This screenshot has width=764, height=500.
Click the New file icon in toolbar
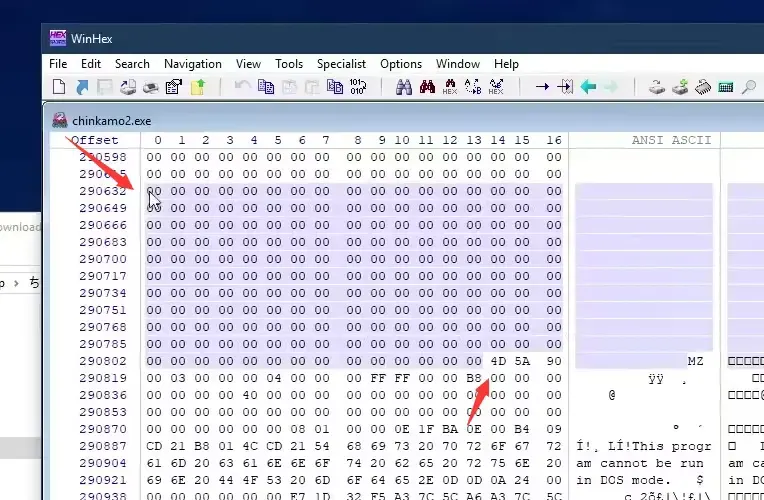pos(59,87)
